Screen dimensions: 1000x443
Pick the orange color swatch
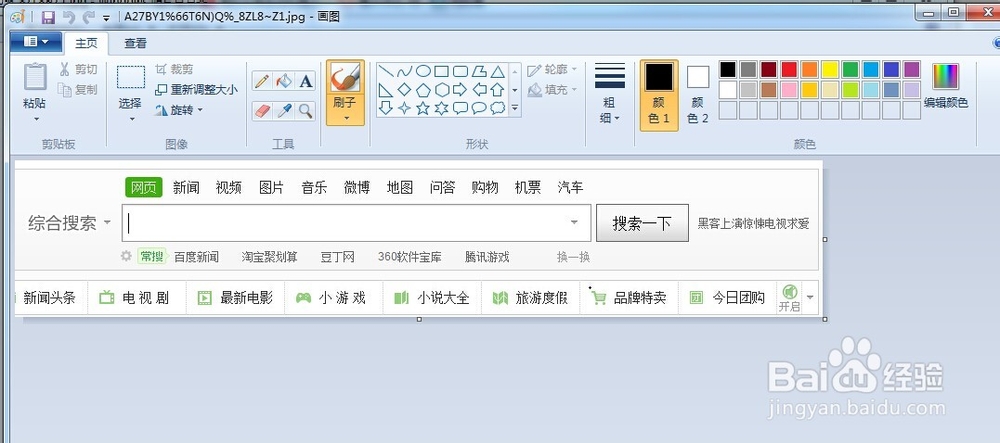(x=809, y=69)
